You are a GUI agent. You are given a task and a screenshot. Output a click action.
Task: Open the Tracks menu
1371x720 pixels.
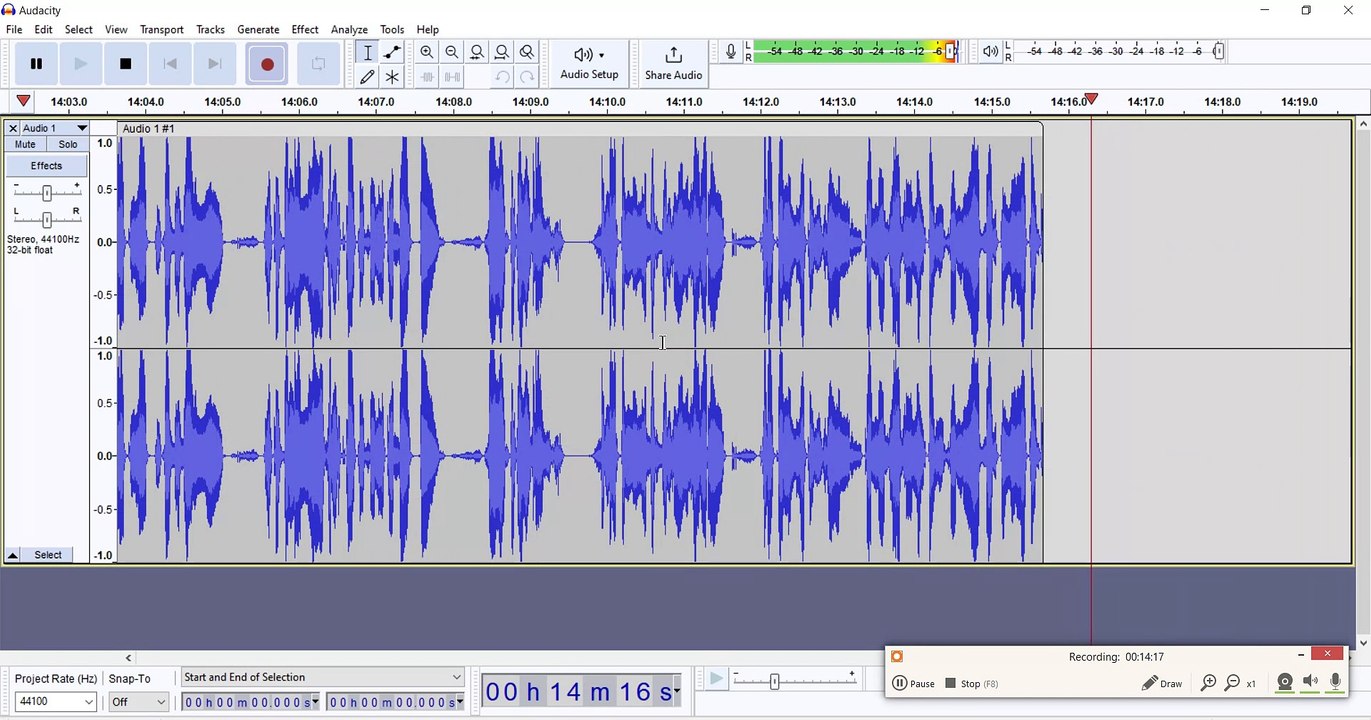pyautogui.click(x=210, y=30)
